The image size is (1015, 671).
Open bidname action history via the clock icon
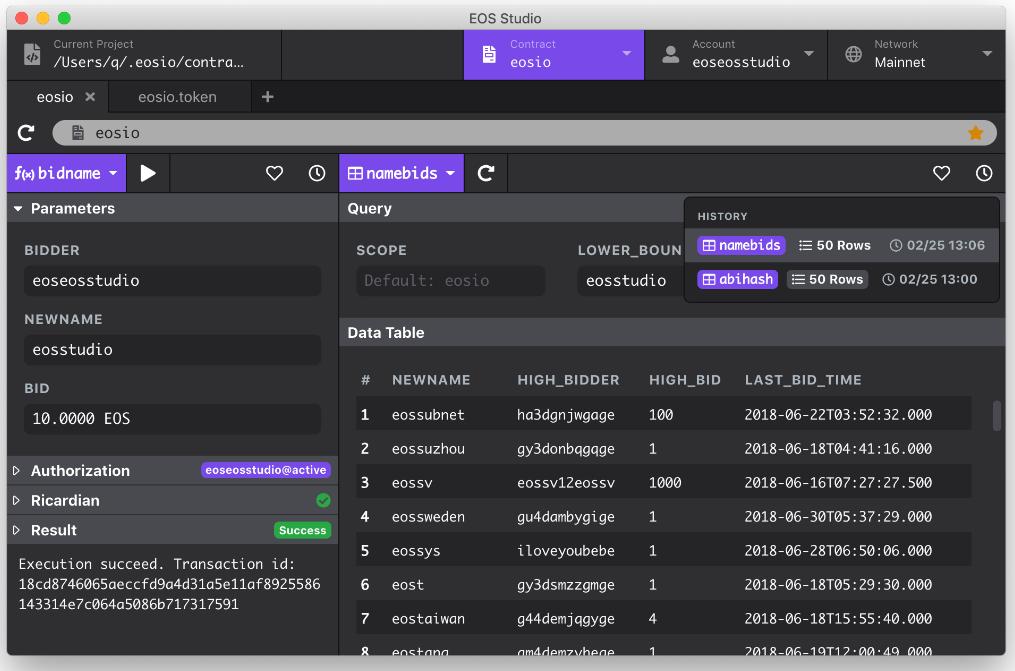click(316, 172)
